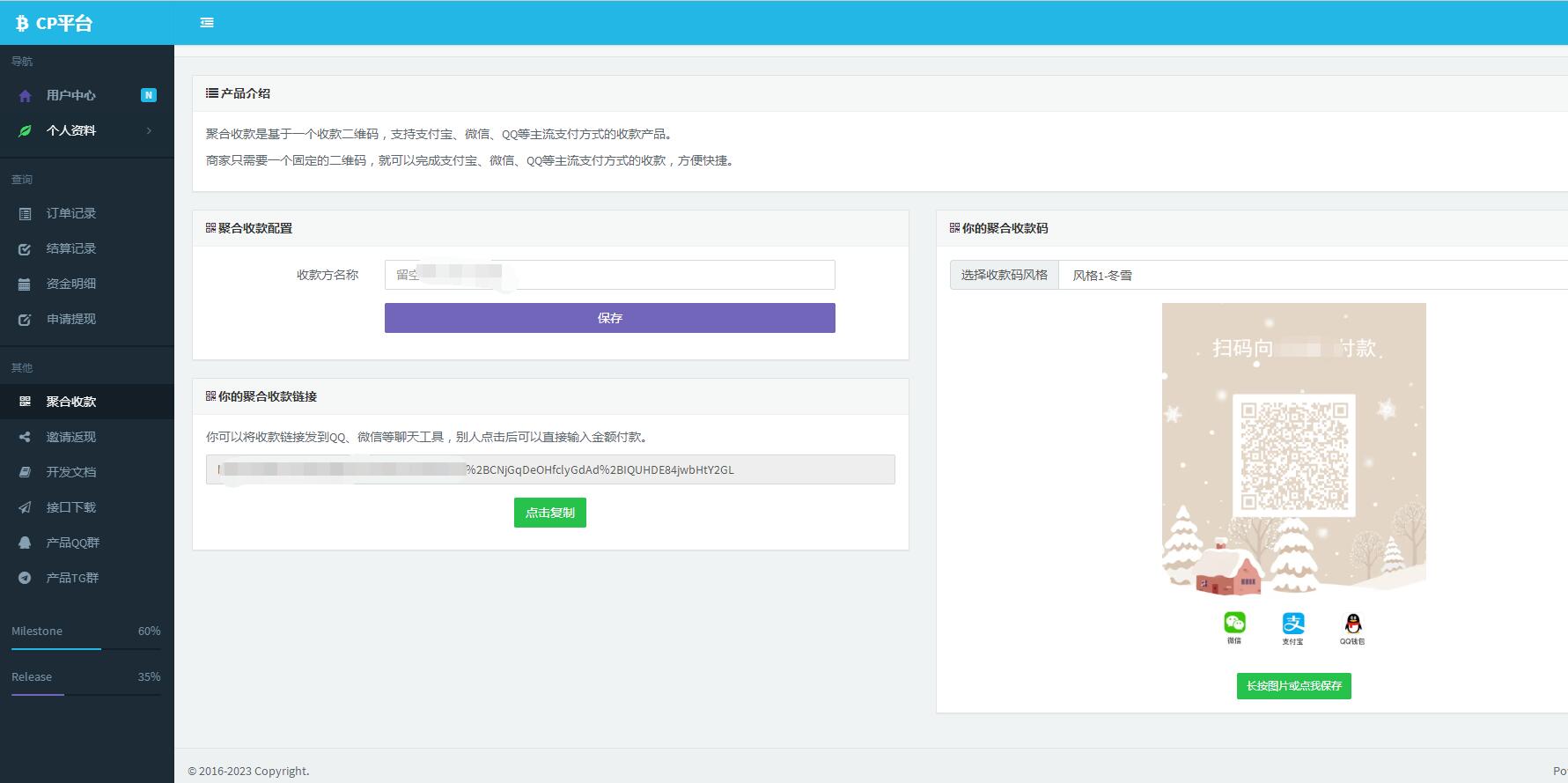Click 长按图片或点我保存 button
Image resolution: width=1568 pixels, height=783 pixels.
coord(1293,686)
